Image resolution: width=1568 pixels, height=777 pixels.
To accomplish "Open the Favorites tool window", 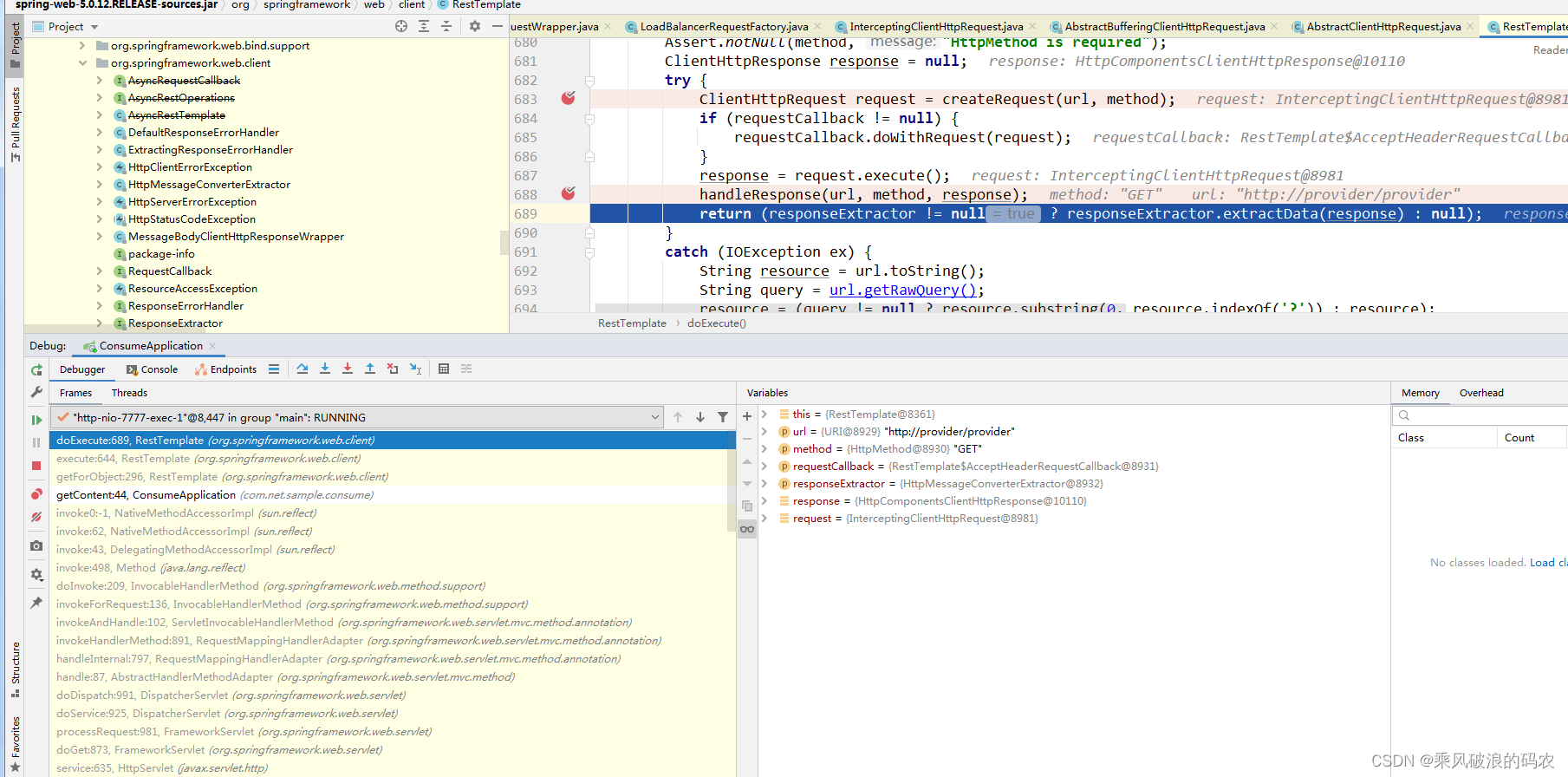I will [x=15, y=744].
